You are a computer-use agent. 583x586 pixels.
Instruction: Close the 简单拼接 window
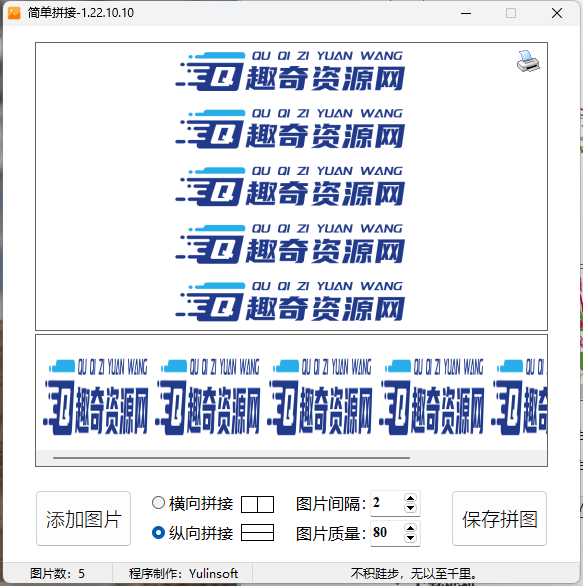coord(557,13)
